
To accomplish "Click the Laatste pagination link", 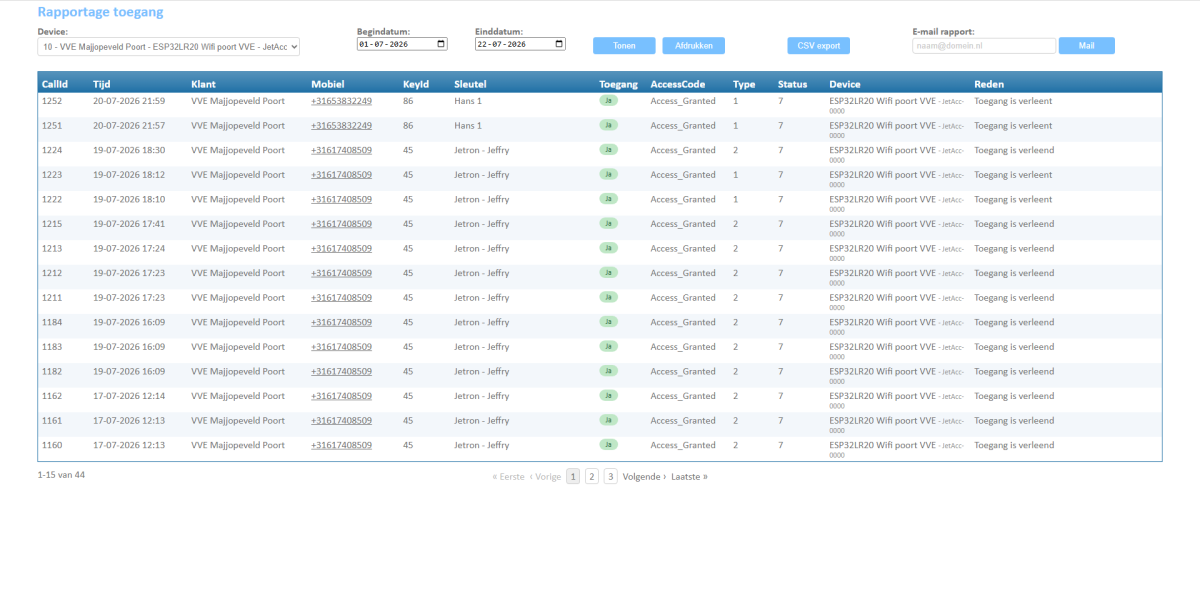I will [689, 477].
